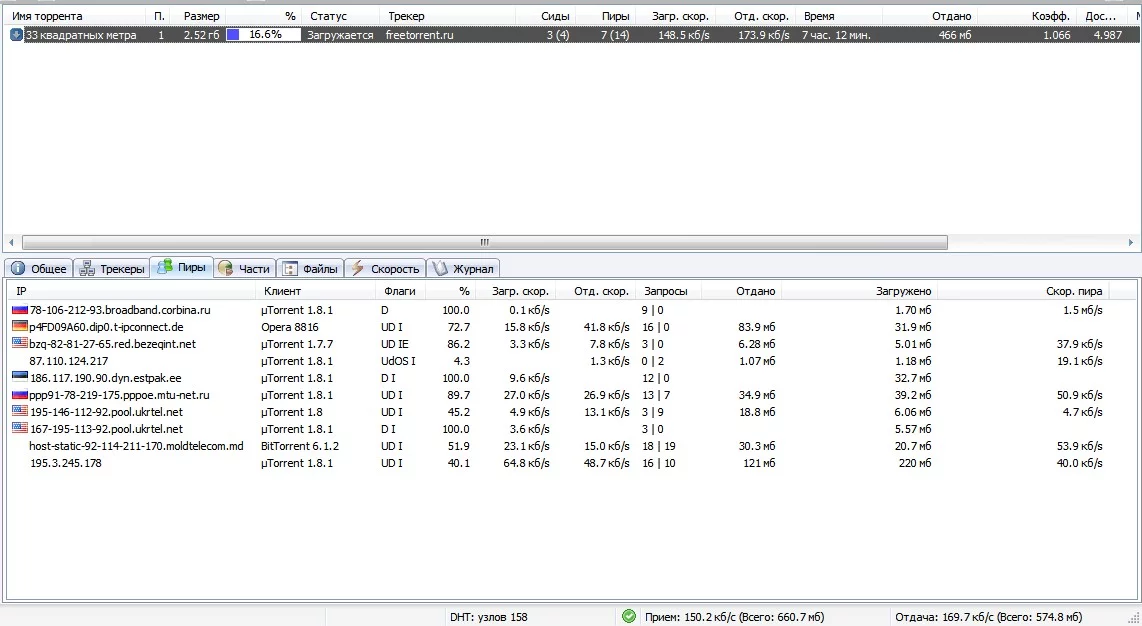Click the BitTorrent 6.1.2 client cell
Screen dimensions: 1142x626
click(300, 445)
